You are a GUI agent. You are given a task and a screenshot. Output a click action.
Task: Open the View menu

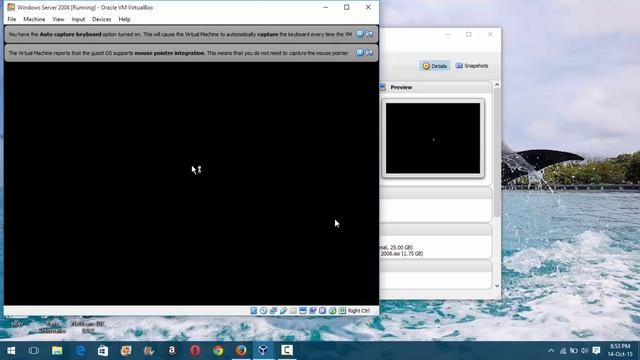(58, 19)
